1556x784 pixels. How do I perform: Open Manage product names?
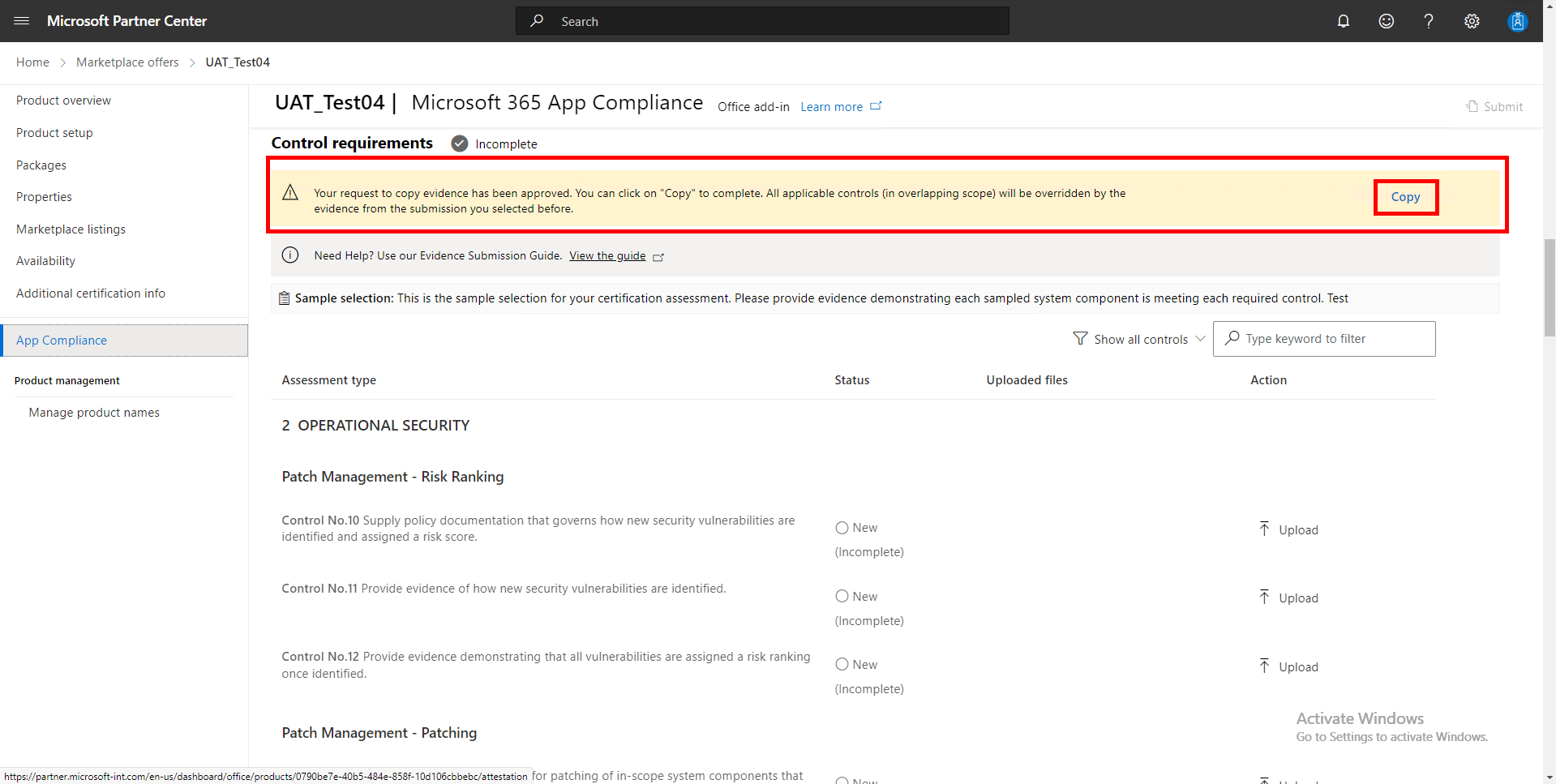[x=94, y=413]
